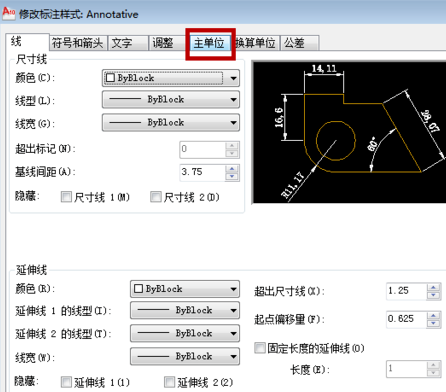This screenshot has width=446, height=392.
Task: Click the 基线间距 input field
Action: tap(203, 172)
